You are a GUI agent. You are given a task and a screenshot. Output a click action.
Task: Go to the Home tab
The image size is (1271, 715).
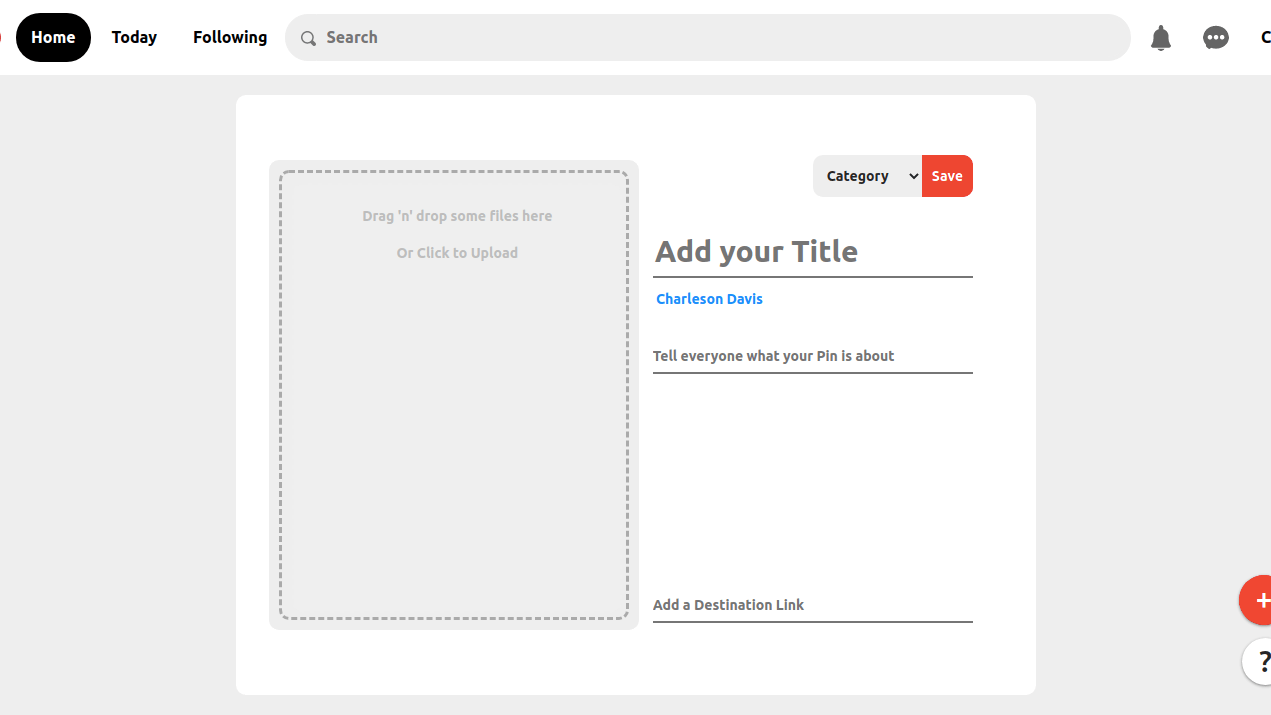tap(53, 38)
